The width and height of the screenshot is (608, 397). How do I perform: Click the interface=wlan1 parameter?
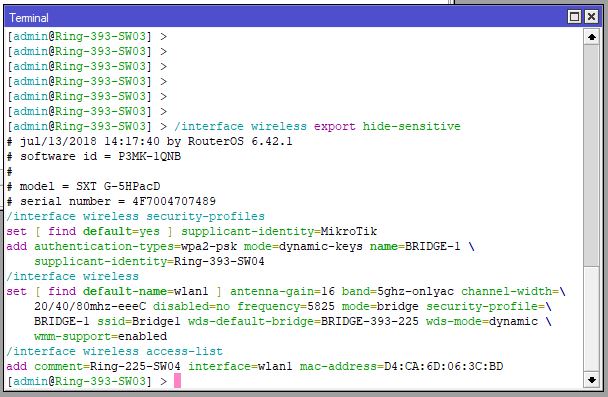[x=240, y=366]
